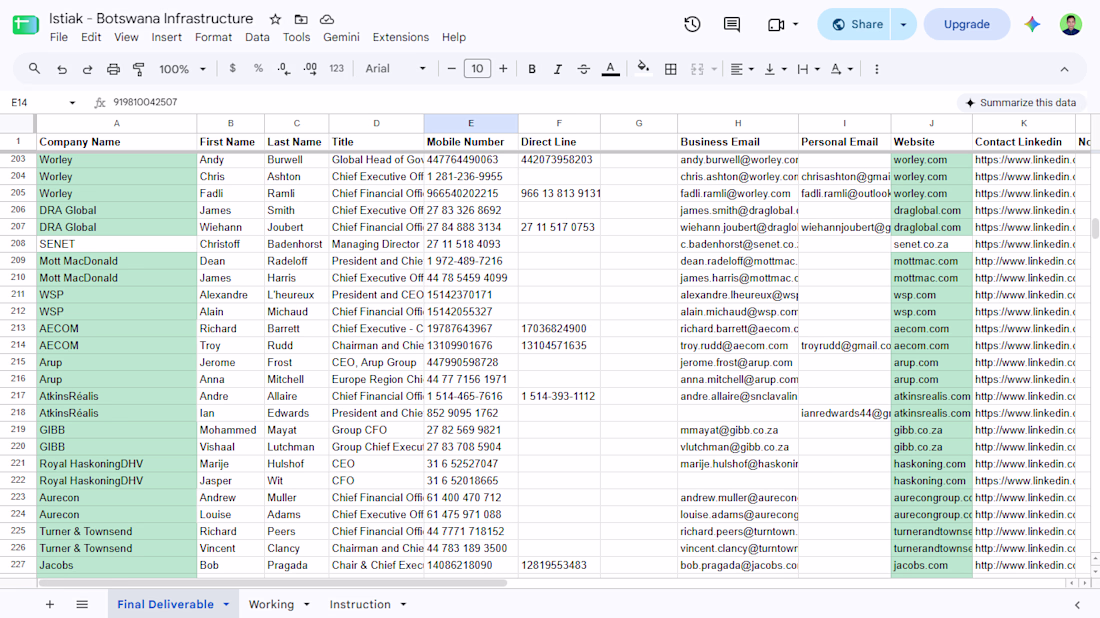Open version history clock icon
1100x618 pixels.
click(x=692, y=25)
